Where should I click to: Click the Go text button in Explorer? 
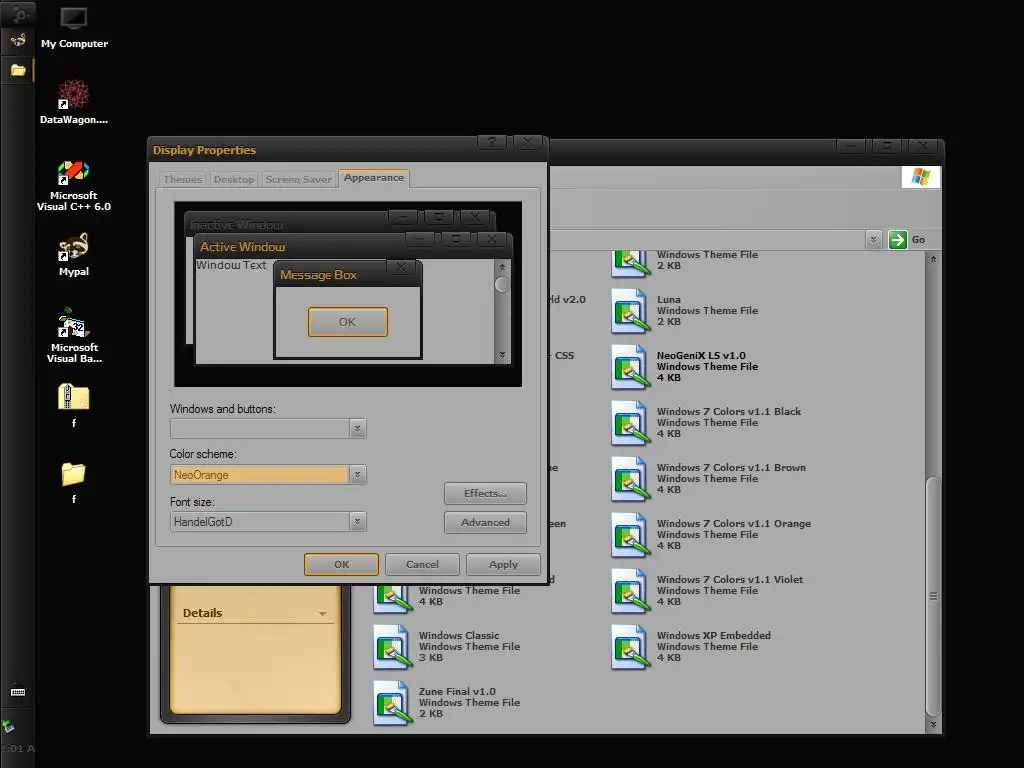coord(918,240)
